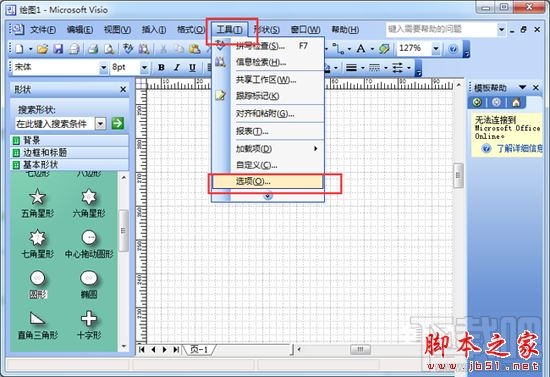This screenshot has width=550, height=377.
Task: Choose 共享工作区(W) menu entry
Action: tap(268, 80)
